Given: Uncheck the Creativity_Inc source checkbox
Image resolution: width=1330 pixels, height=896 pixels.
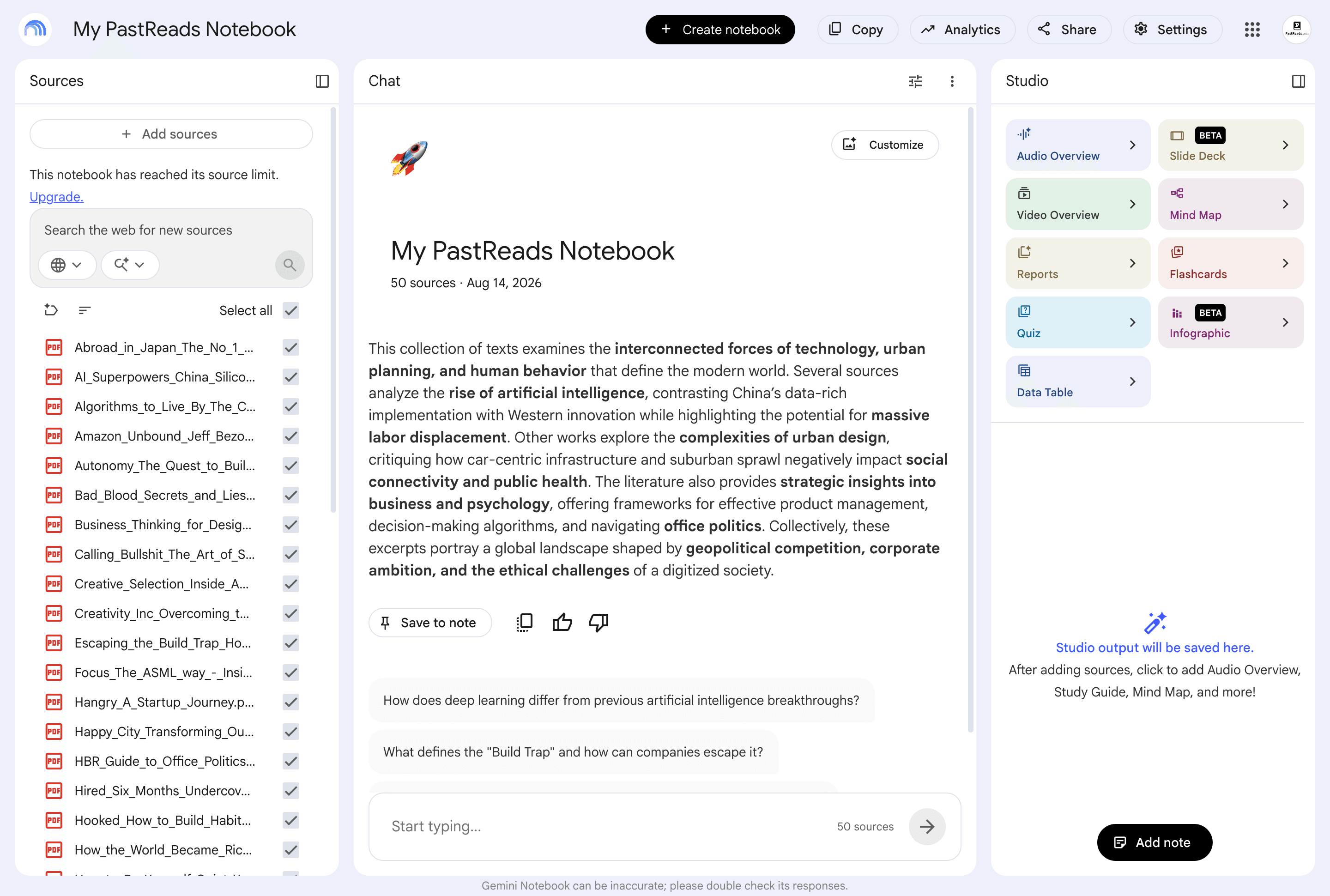Looking at the screenshot, I should [291, 613].
